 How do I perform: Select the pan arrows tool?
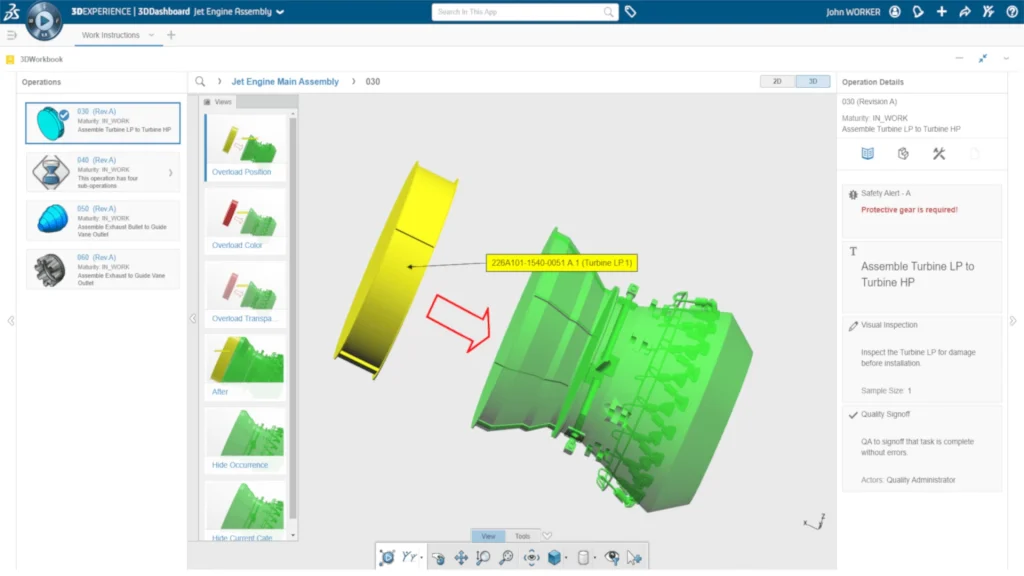(461, 558)
